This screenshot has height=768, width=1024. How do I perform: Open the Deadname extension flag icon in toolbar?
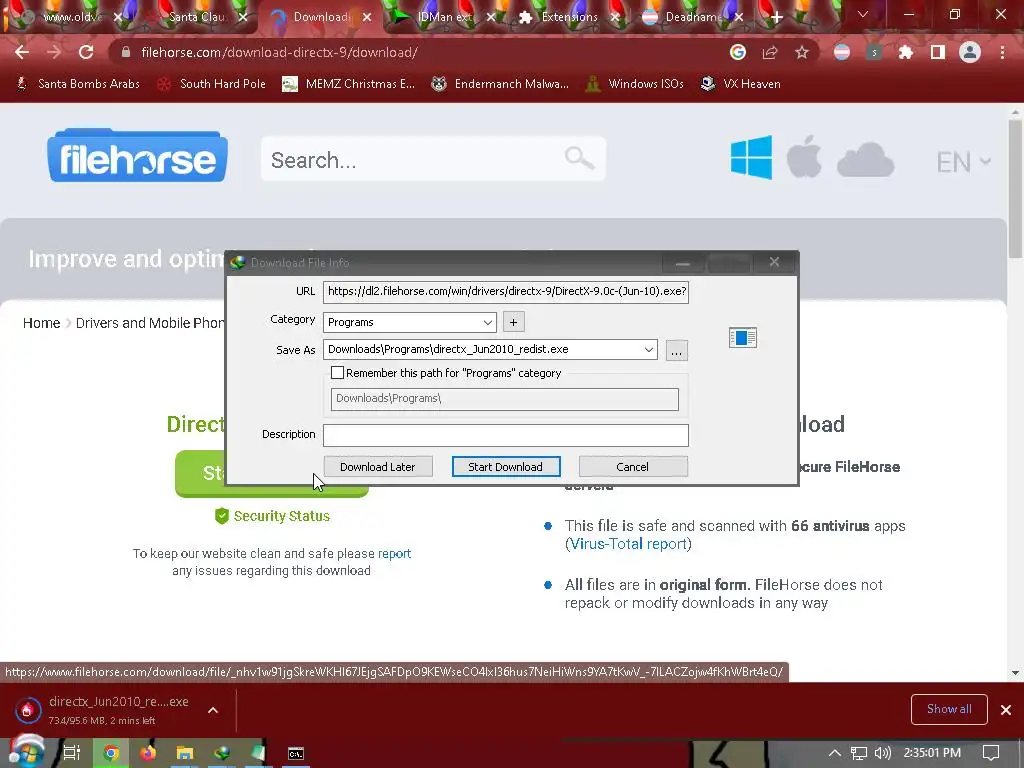pos(842,52)
